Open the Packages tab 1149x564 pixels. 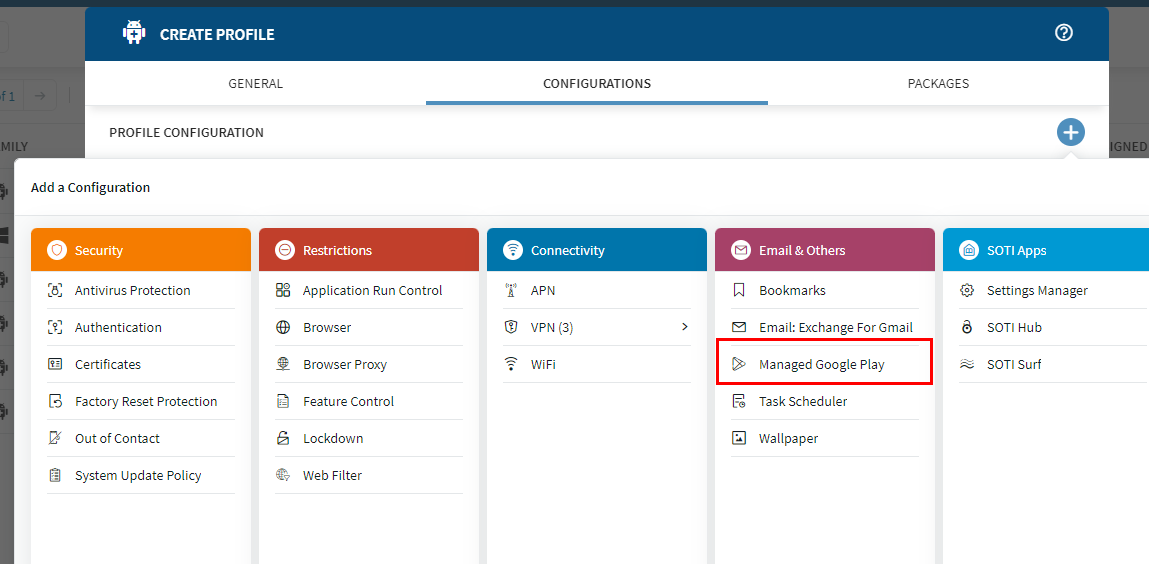click(937, 84)
